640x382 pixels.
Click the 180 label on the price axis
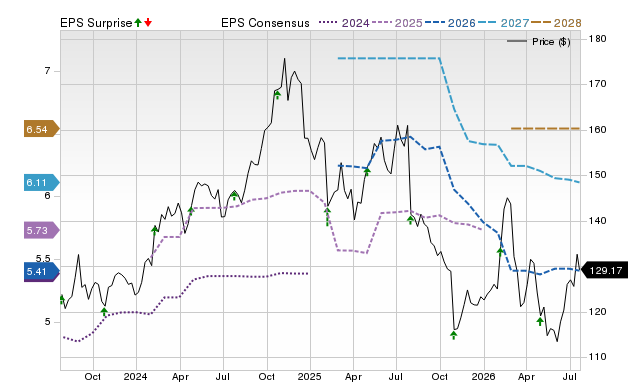click(598, 39)
